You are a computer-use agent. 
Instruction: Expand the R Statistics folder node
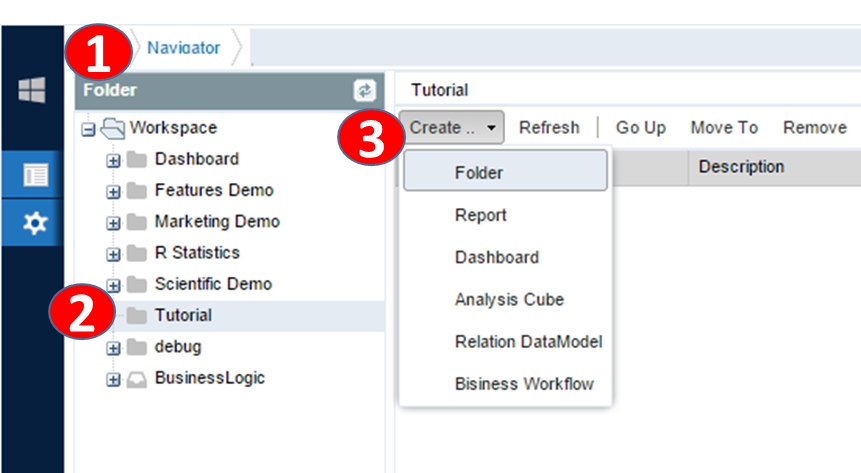coord(113,254)
